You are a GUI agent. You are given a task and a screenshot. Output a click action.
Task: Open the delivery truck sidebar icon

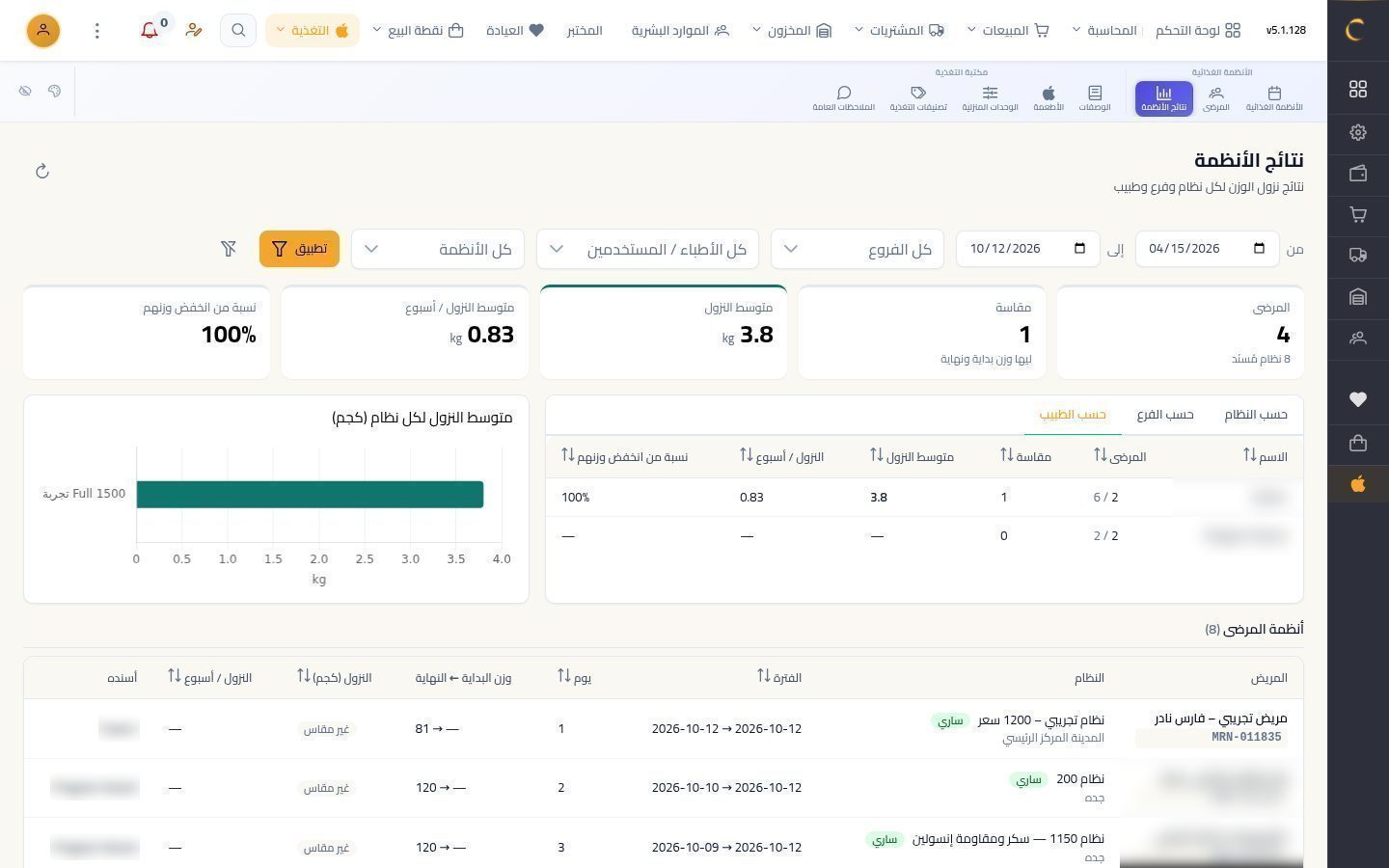coord(1358,256)
